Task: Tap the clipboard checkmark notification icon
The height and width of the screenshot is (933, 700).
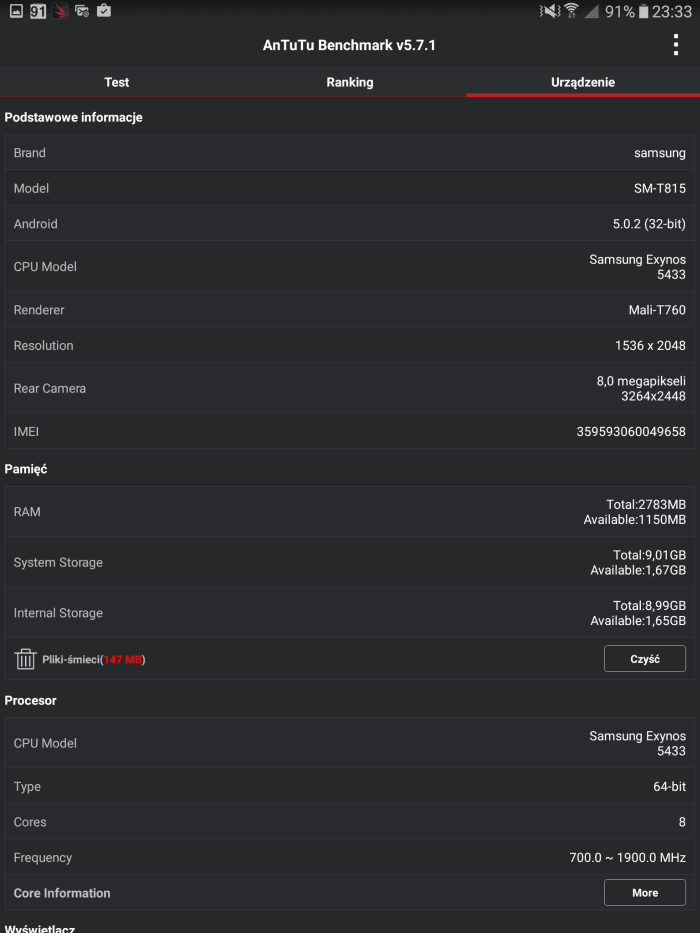Action: pyautogui.click(x=104, y=10)
